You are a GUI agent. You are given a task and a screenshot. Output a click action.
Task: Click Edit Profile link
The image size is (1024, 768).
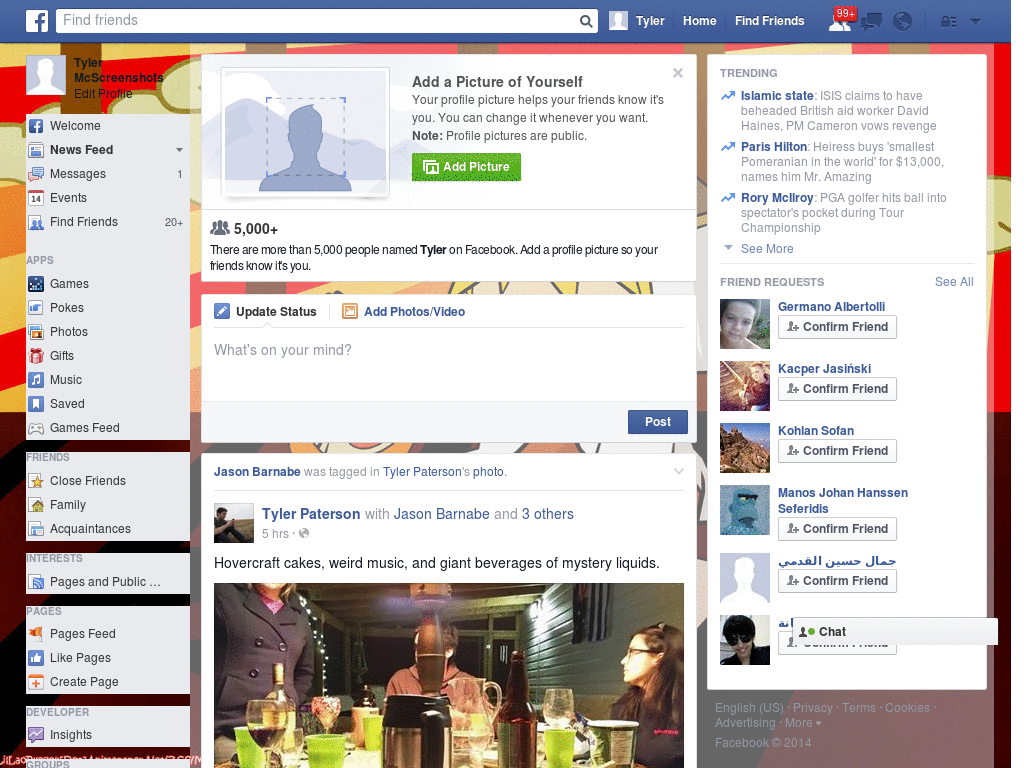pos(103,94)
